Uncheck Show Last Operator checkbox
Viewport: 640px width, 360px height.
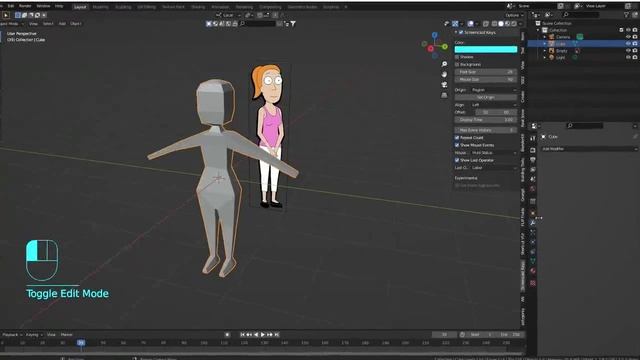click(457, 160)
